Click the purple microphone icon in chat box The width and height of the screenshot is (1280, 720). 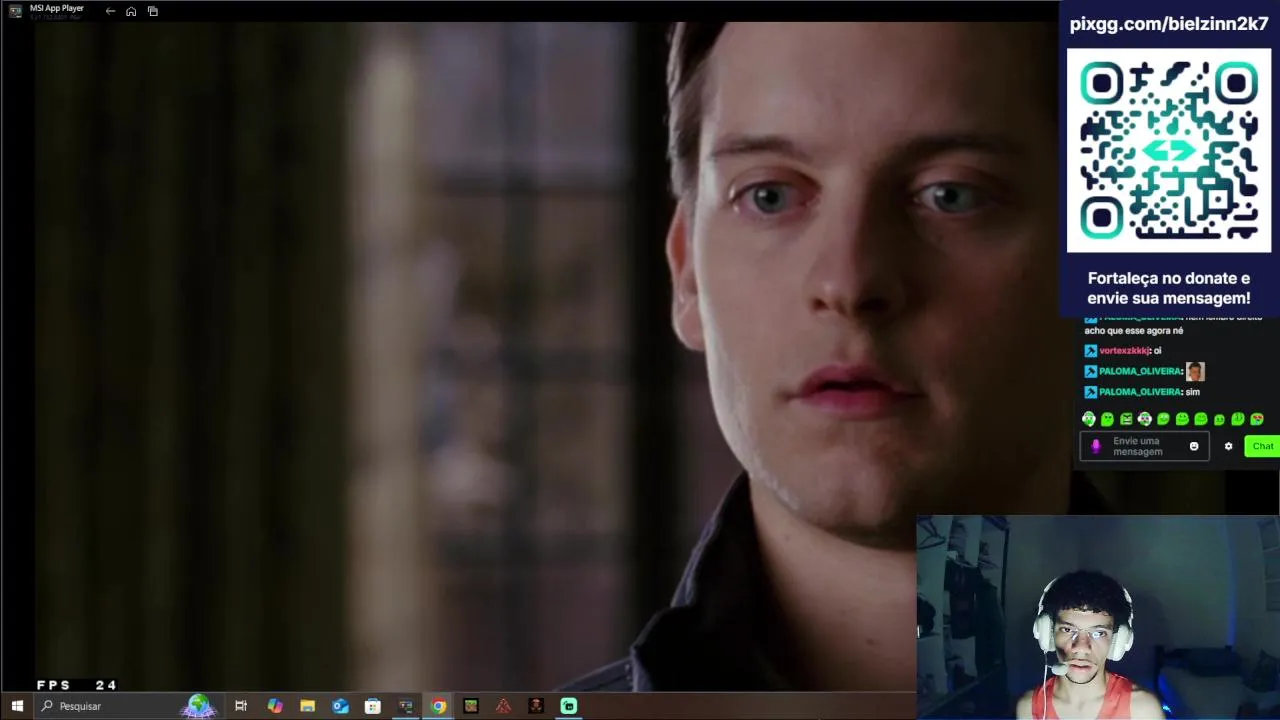point(1095,446)
